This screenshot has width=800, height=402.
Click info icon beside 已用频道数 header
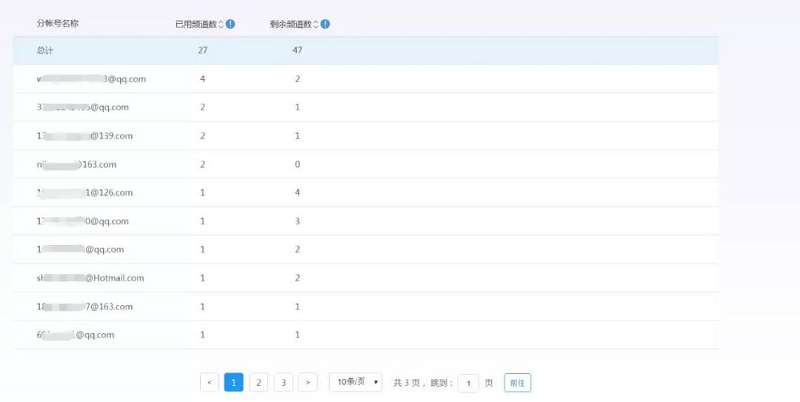[231, 24]
